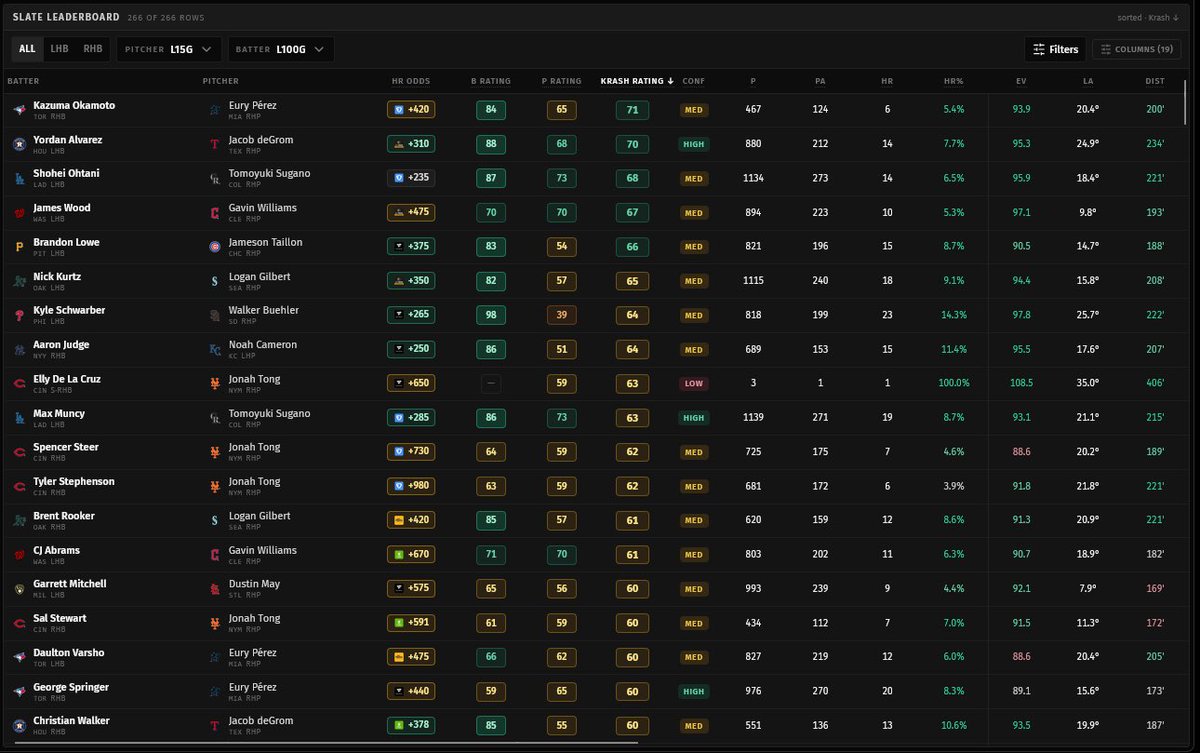This screenshot has width=1200, height=753.
Task: Sort by Batter column header
Action: click(x=23, y=81)
